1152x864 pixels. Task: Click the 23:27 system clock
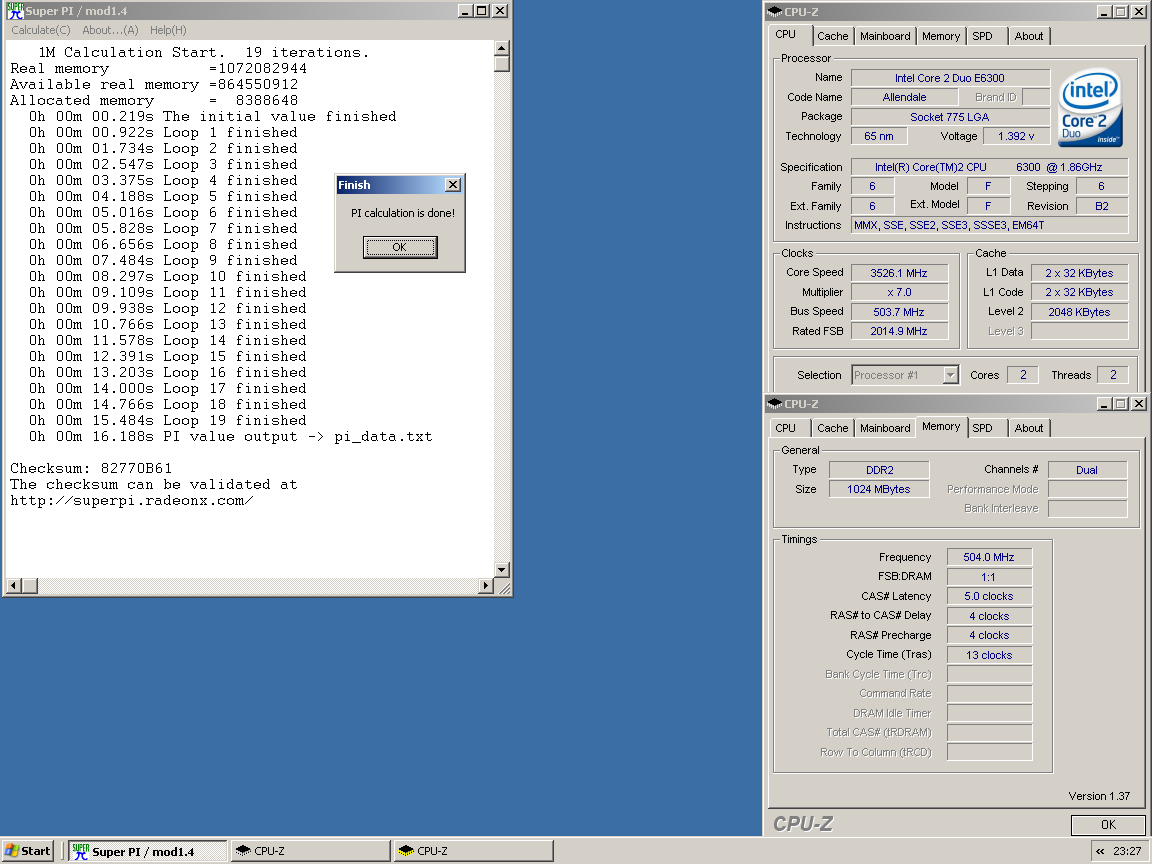[x=1127, y=852]
